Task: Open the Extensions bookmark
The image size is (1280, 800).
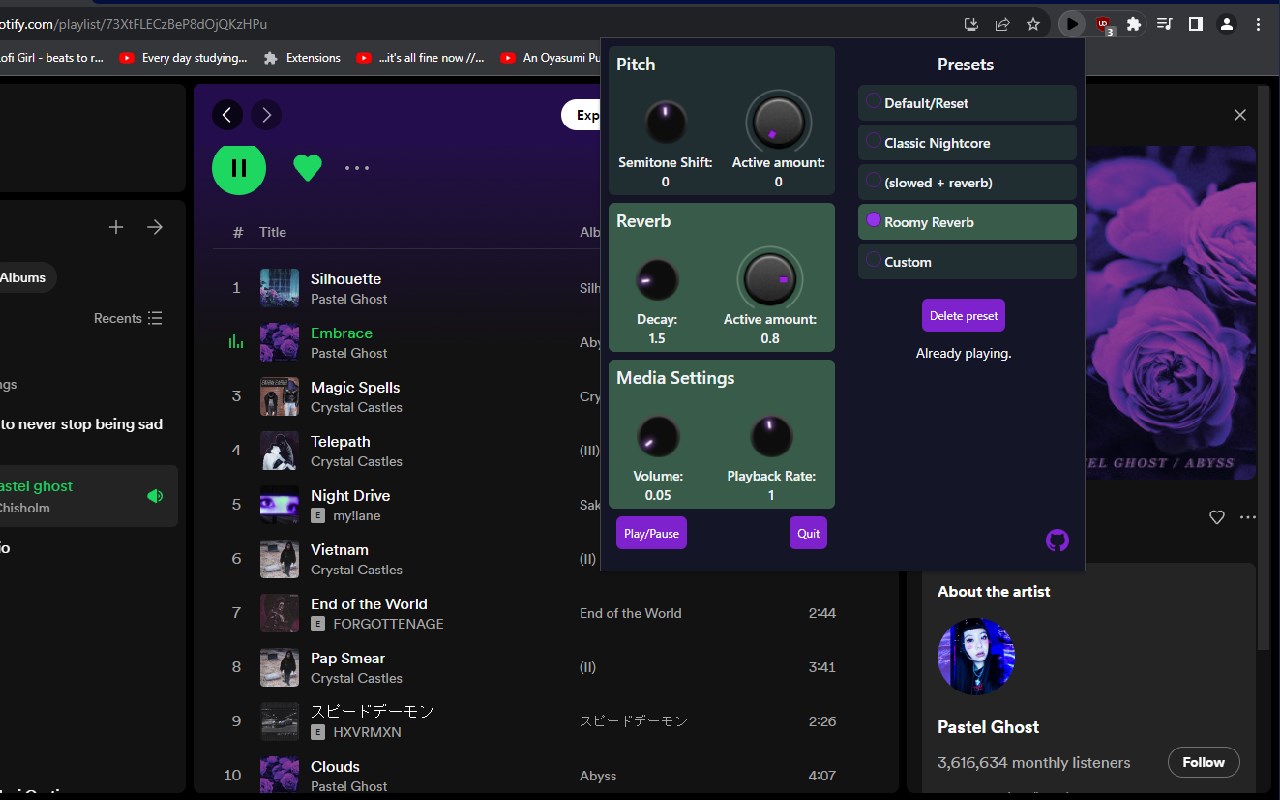Action: [x=302, y=58]
